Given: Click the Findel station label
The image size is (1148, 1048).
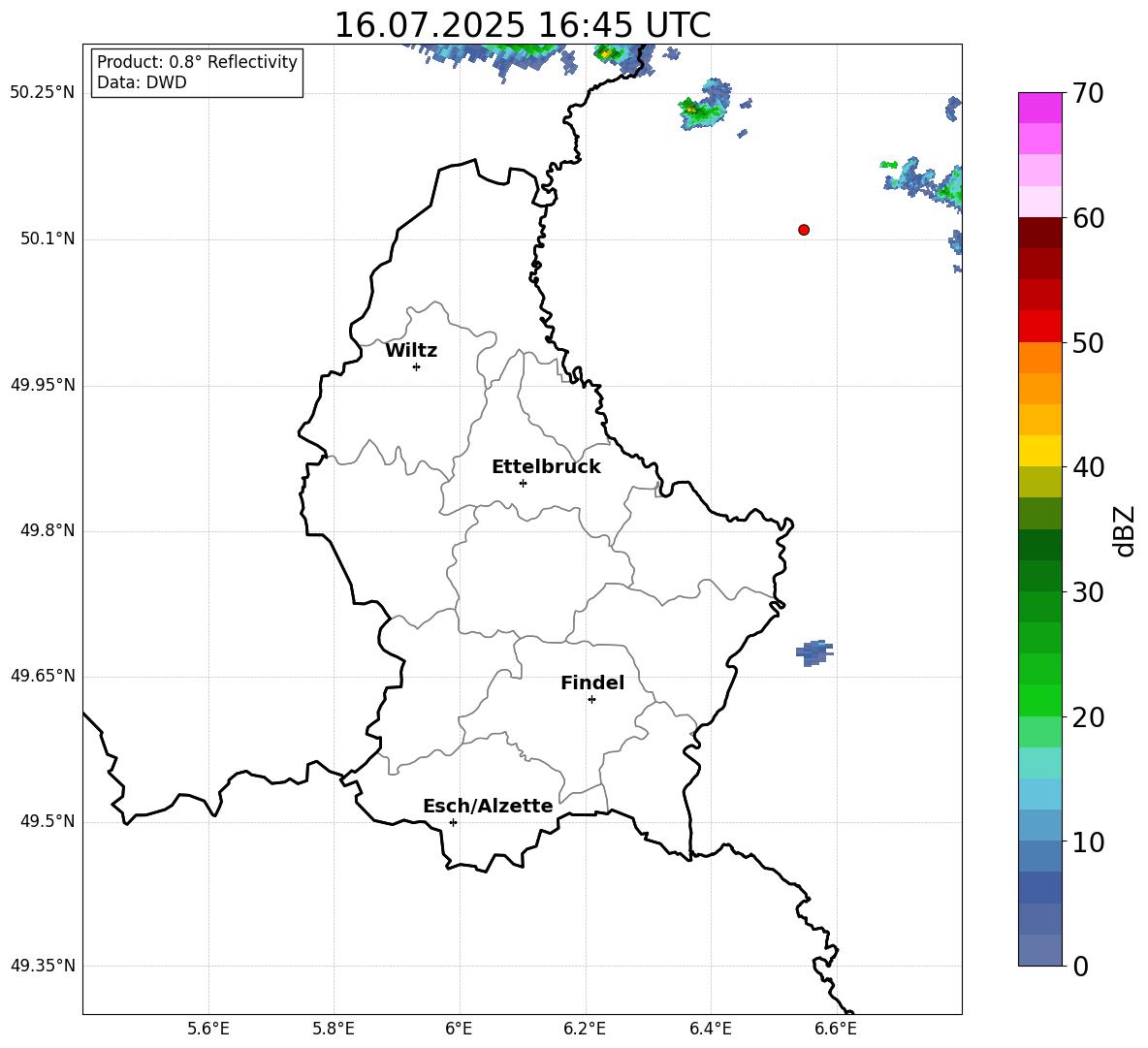Looking at the screenshot, I should click(592, 683).
